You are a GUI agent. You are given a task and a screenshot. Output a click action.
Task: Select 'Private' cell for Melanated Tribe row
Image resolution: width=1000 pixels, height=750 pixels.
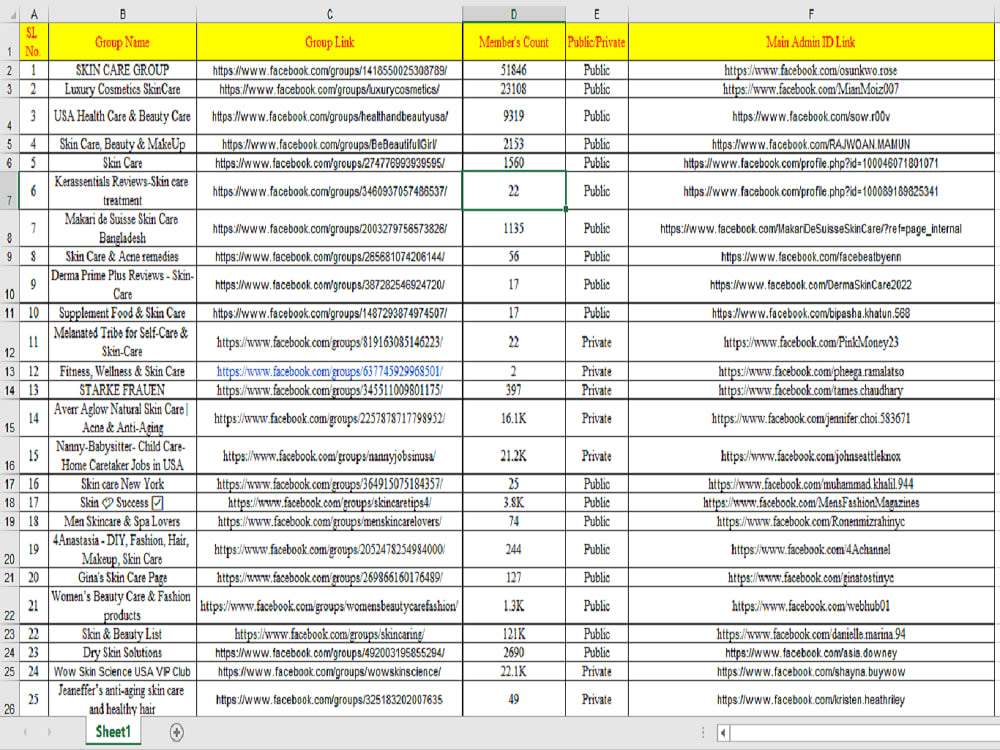(596, 342)
